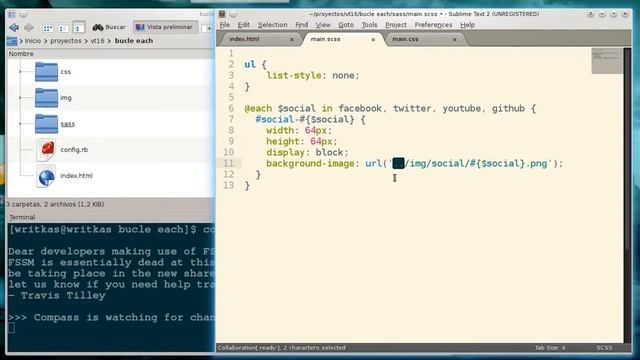Click the Buscar search button
The height and width of the screenshot is (360, 640).
point(109,27)
